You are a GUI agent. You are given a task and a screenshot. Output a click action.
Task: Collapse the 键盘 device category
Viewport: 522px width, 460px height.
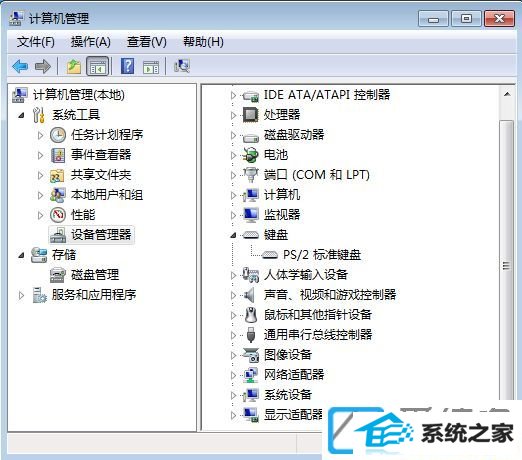pyautogui.click(x=233, y=235)
